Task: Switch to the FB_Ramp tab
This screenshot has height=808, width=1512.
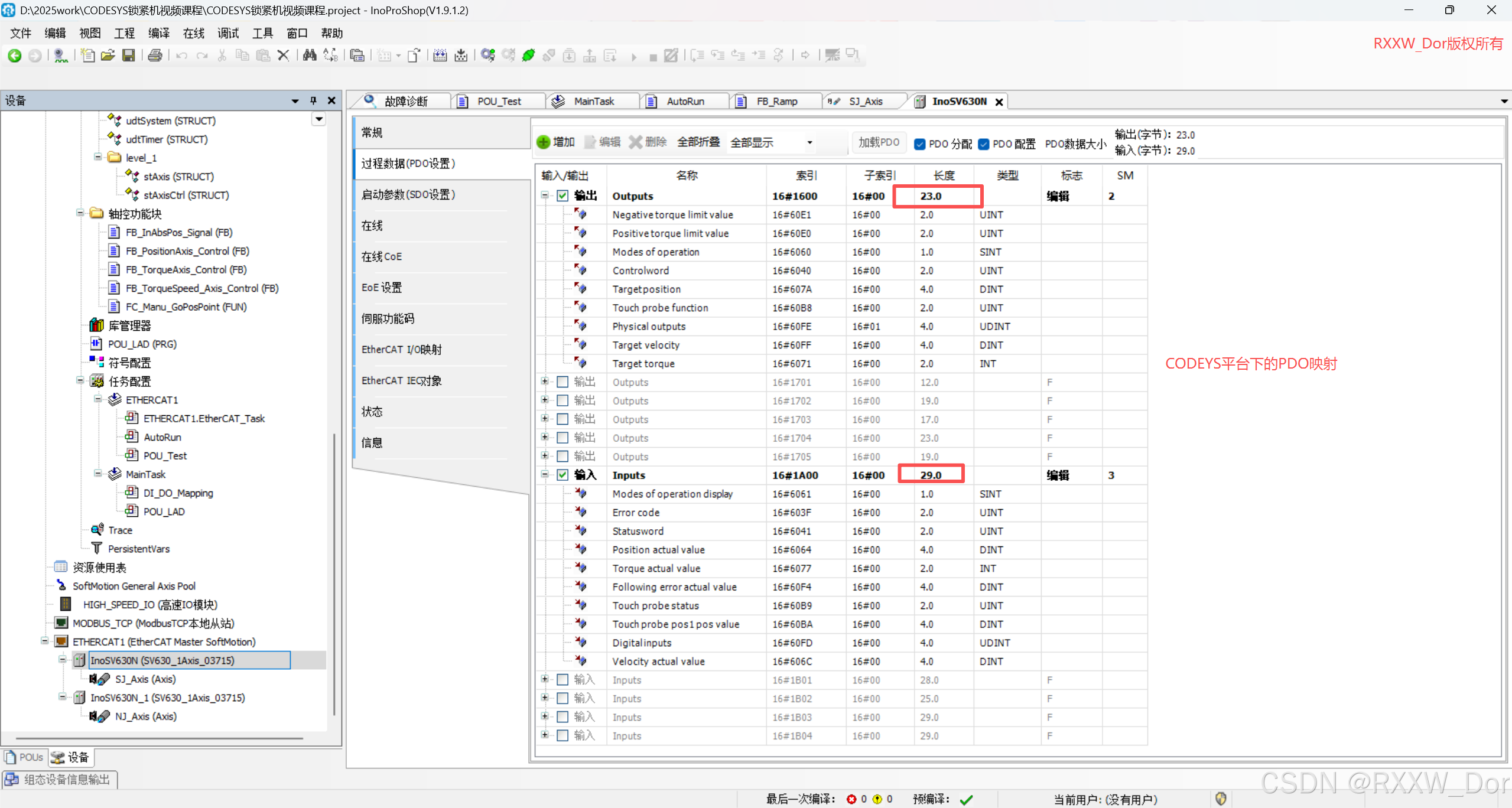Action: (x=776, y=101)
